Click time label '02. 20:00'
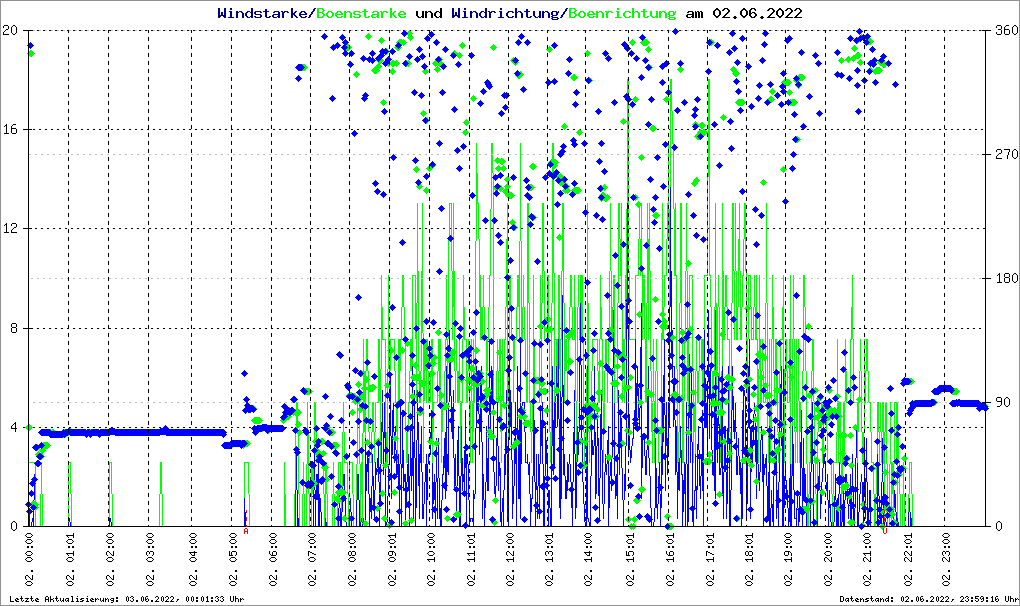This screenshot has height=606, width=1020. tap(828, 559)
